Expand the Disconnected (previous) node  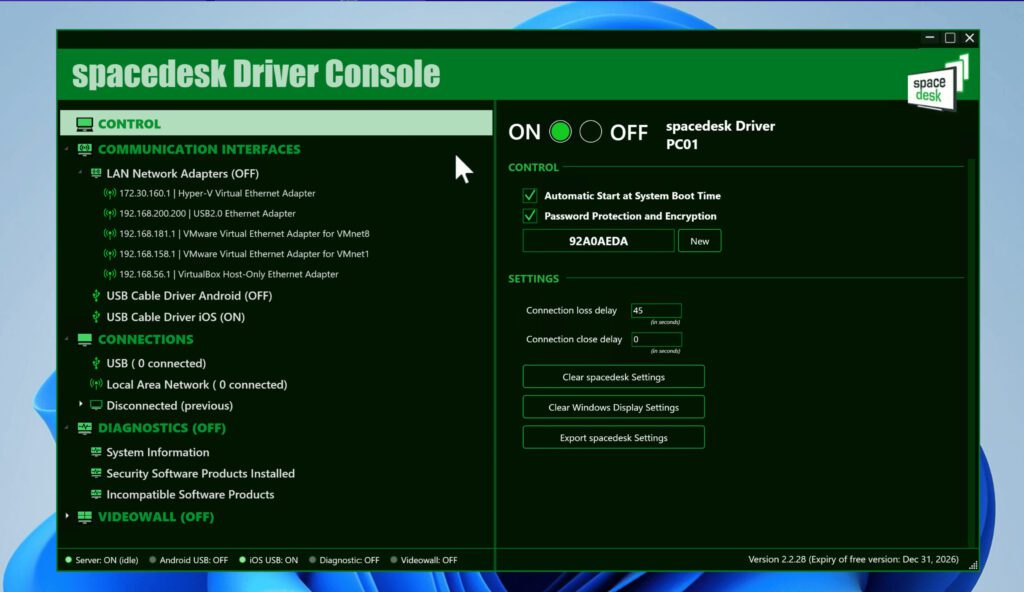coord(80,404)
